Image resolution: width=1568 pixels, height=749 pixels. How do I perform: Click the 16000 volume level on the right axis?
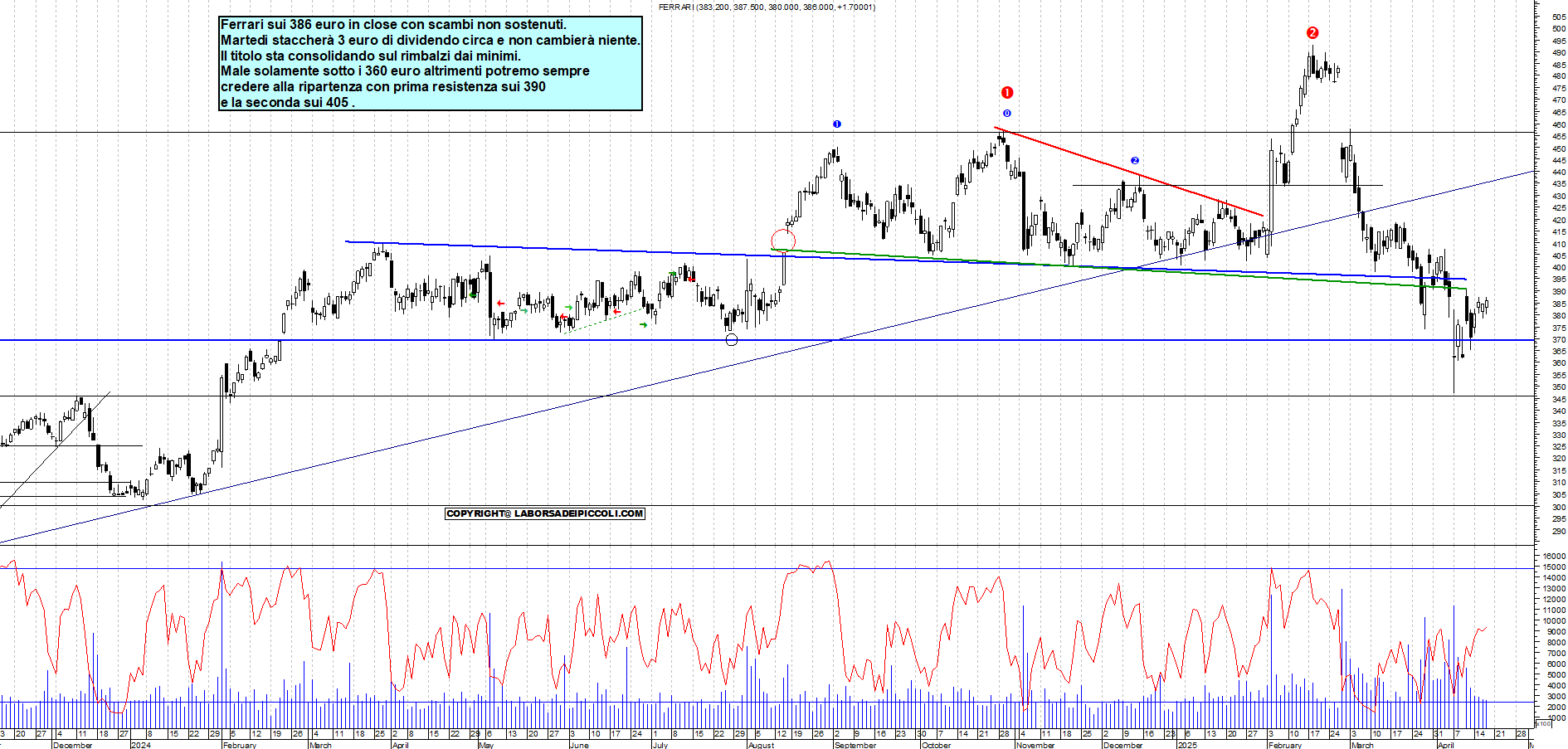point(1554,557)
